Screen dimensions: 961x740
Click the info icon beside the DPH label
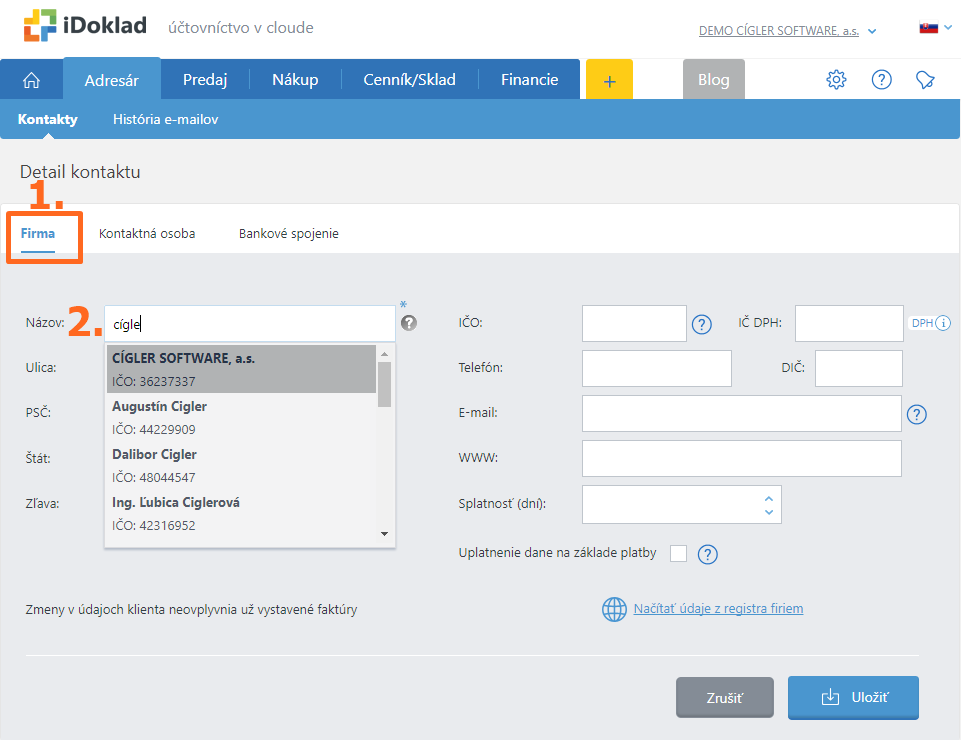pos(943,323)
